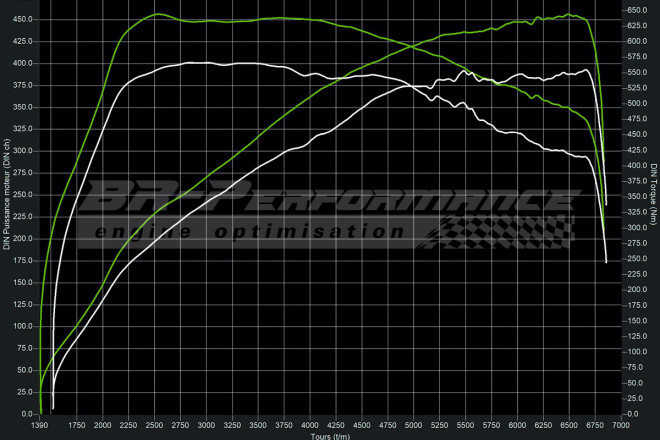
Task: Click 300.0 on the DIN Puissance axis
Action: tap(23, 151)
